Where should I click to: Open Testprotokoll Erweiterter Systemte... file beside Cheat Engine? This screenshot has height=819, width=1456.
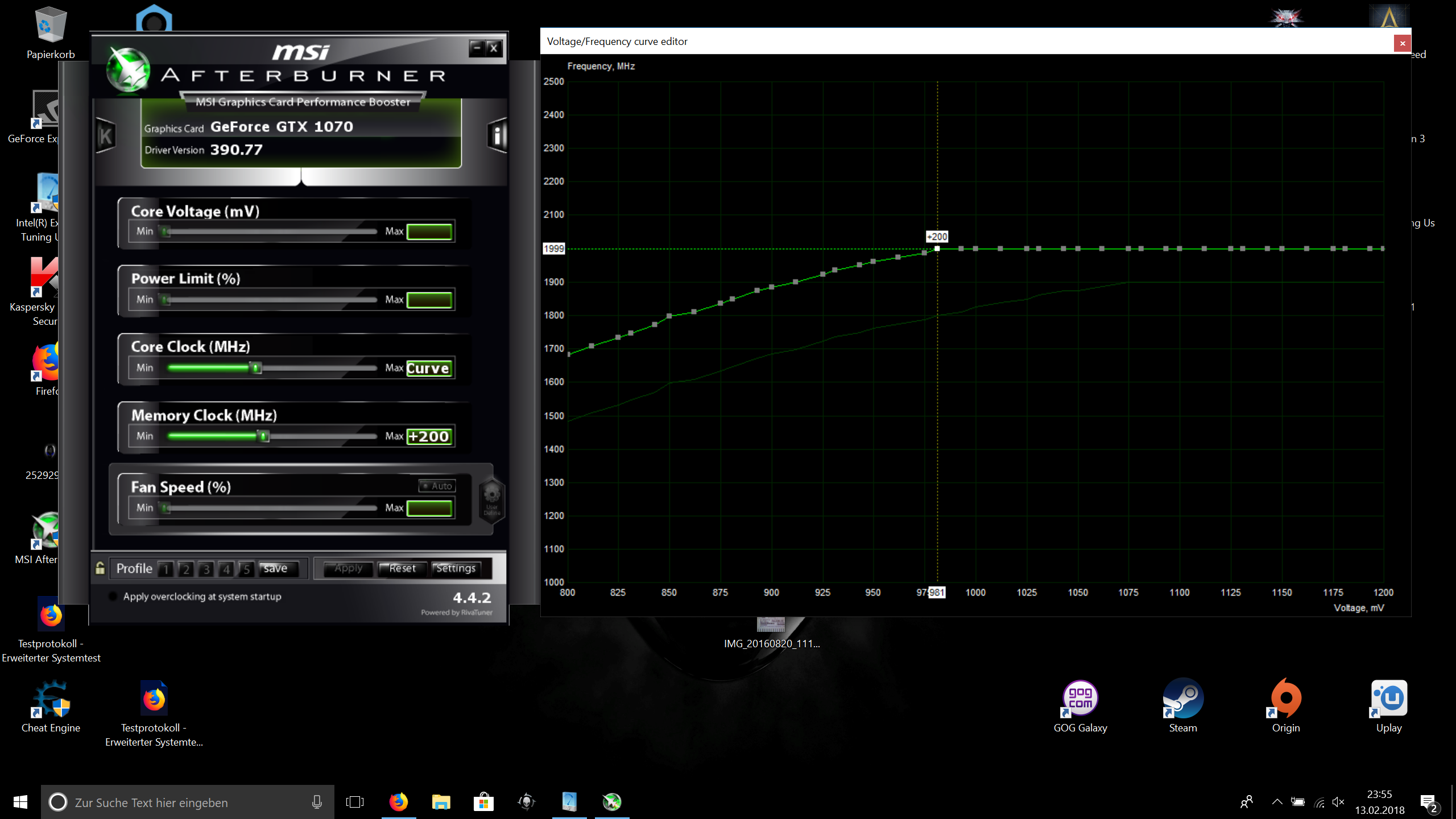154,713
